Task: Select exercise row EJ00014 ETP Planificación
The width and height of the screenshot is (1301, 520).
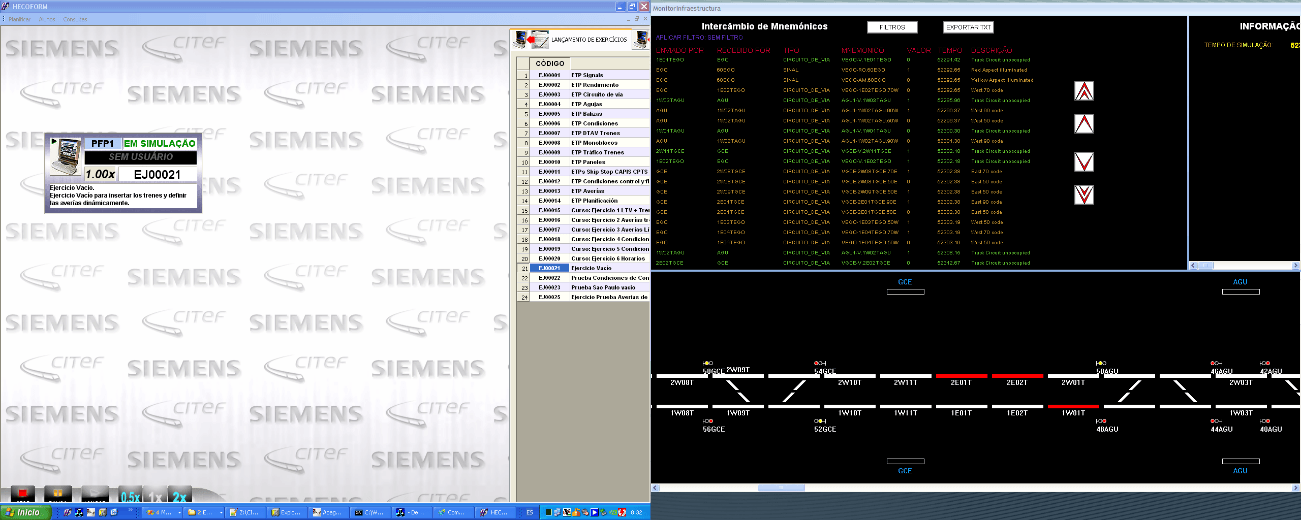Action: coord(583,201)
